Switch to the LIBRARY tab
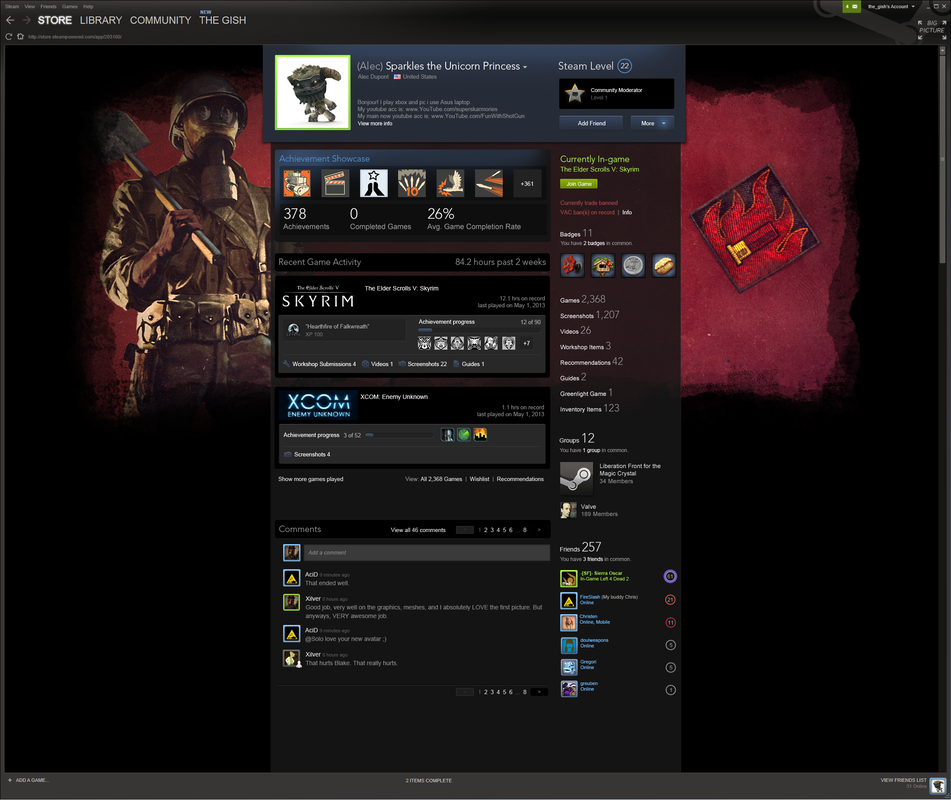 (101, 20)
